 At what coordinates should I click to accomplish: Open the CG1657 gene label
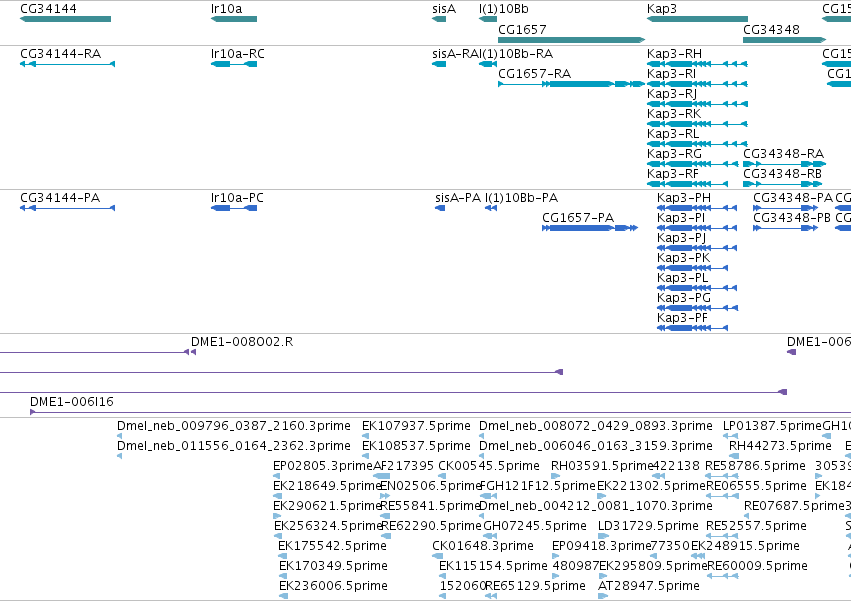point(522,29)
